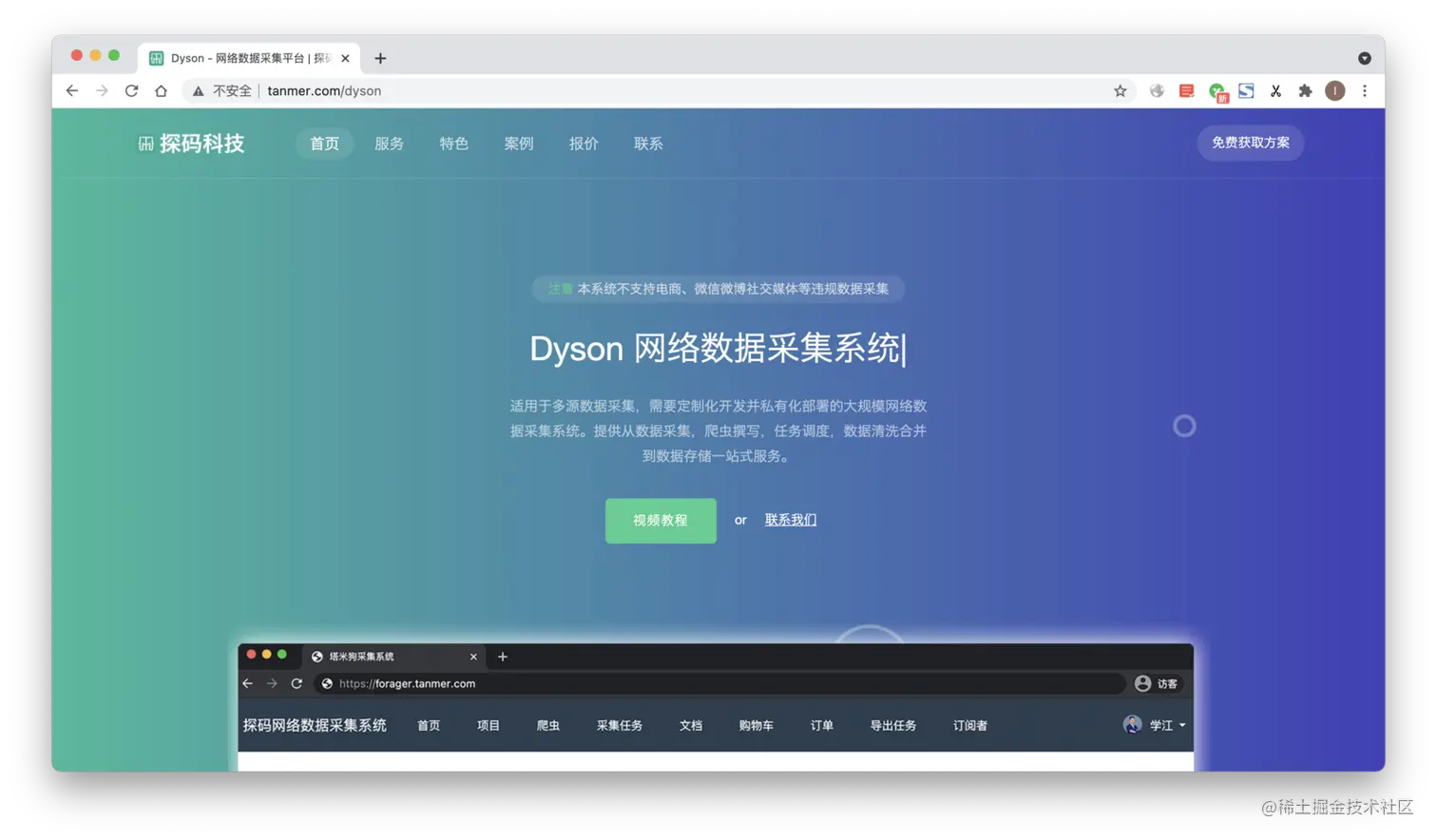The width and height of the screenshot is (1437, 840).
Task: Click 访客 guest profile in embedded window
Action: (x=1157, y=683)
